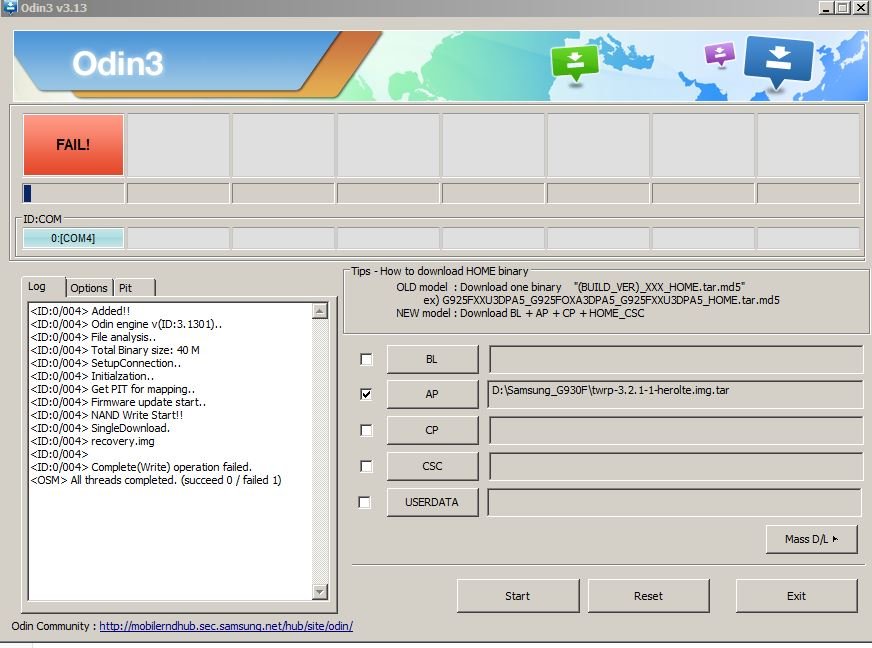This screenshot has width=872, height=648.
Task: Select log line 'Firmware update start..'
Action: pos(118,402)
